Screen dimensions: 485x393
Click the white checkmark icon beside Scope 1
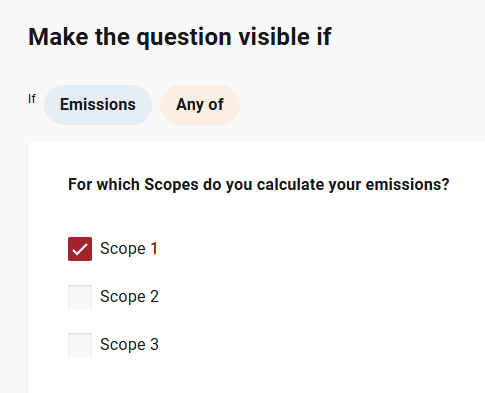pyautogui.click(x=80, y=249)
